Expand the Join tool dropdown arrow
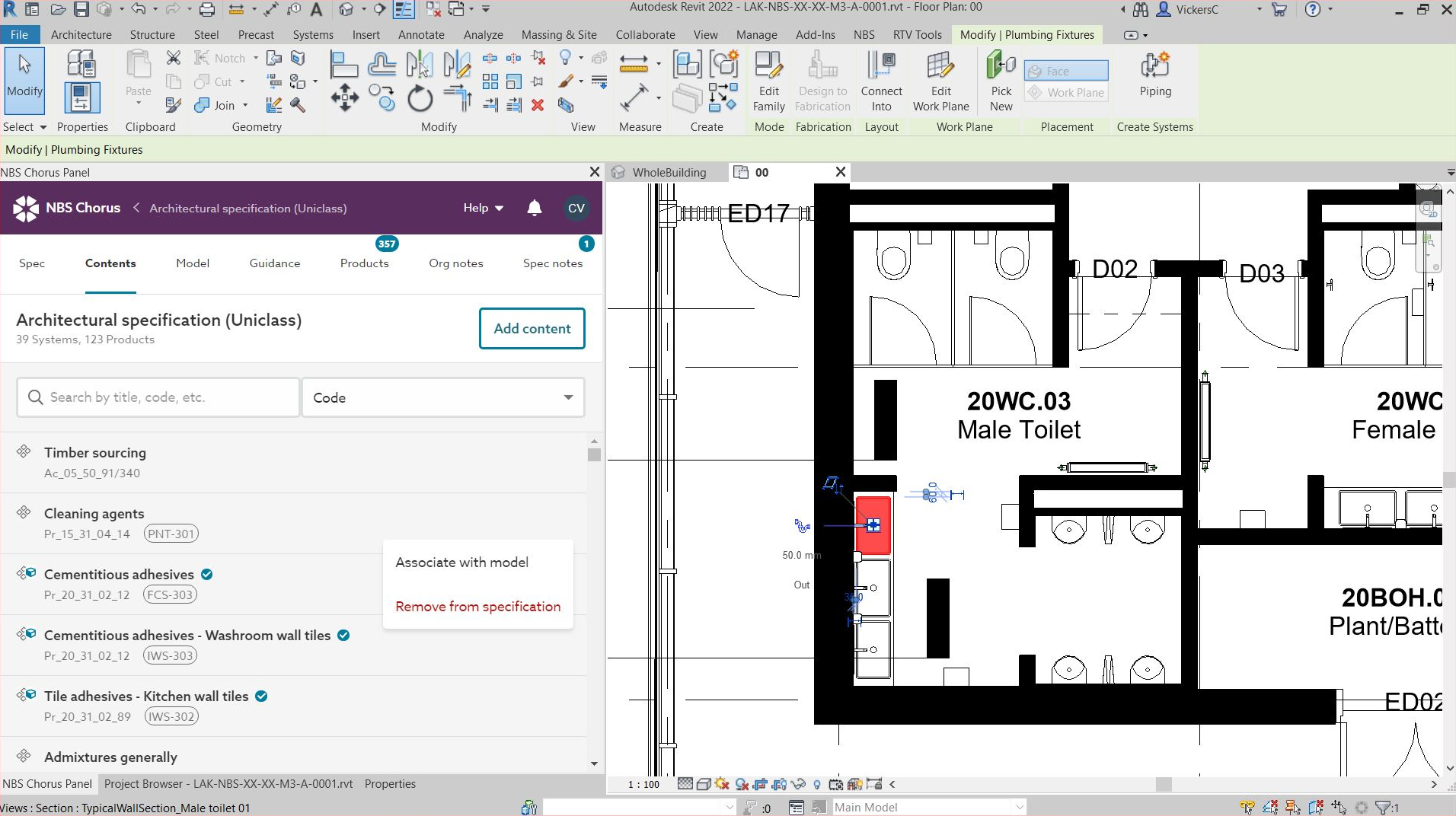 click(x=244, y=105)
